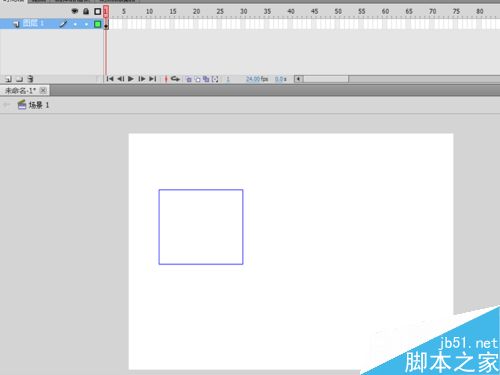This screenshot has height=375, width=500.
Task: Delete layer using the trash icon
Action: (x=30, y=79)
